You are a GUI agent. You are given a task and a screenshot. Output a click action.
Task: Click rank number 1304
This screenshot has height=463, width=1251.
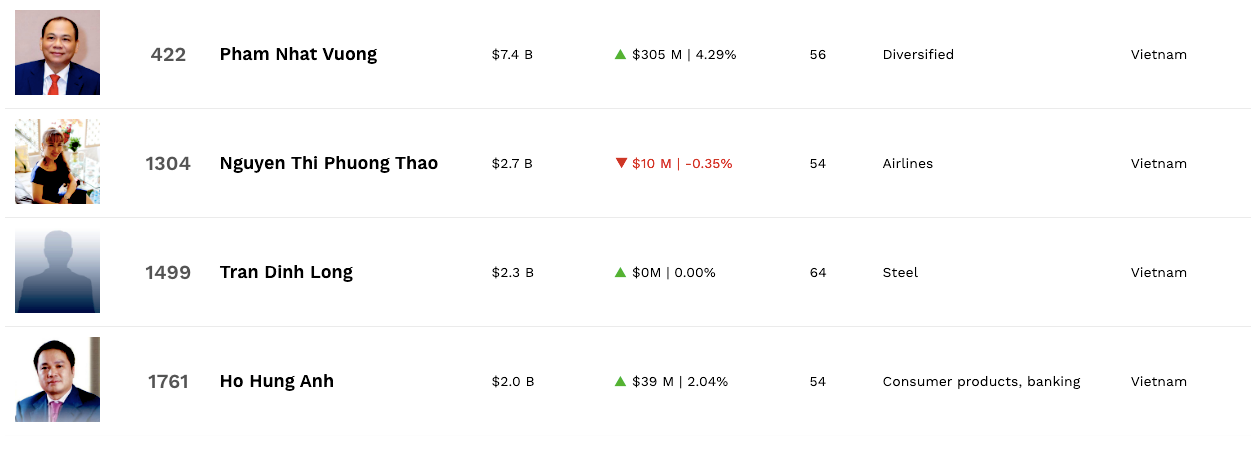click(168, 163)
